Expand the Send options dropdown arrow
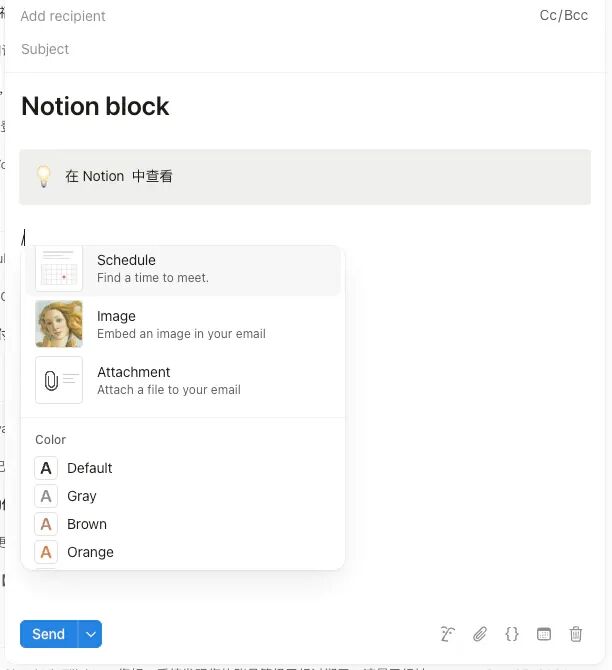612x670 pixels. coord(90,634)
